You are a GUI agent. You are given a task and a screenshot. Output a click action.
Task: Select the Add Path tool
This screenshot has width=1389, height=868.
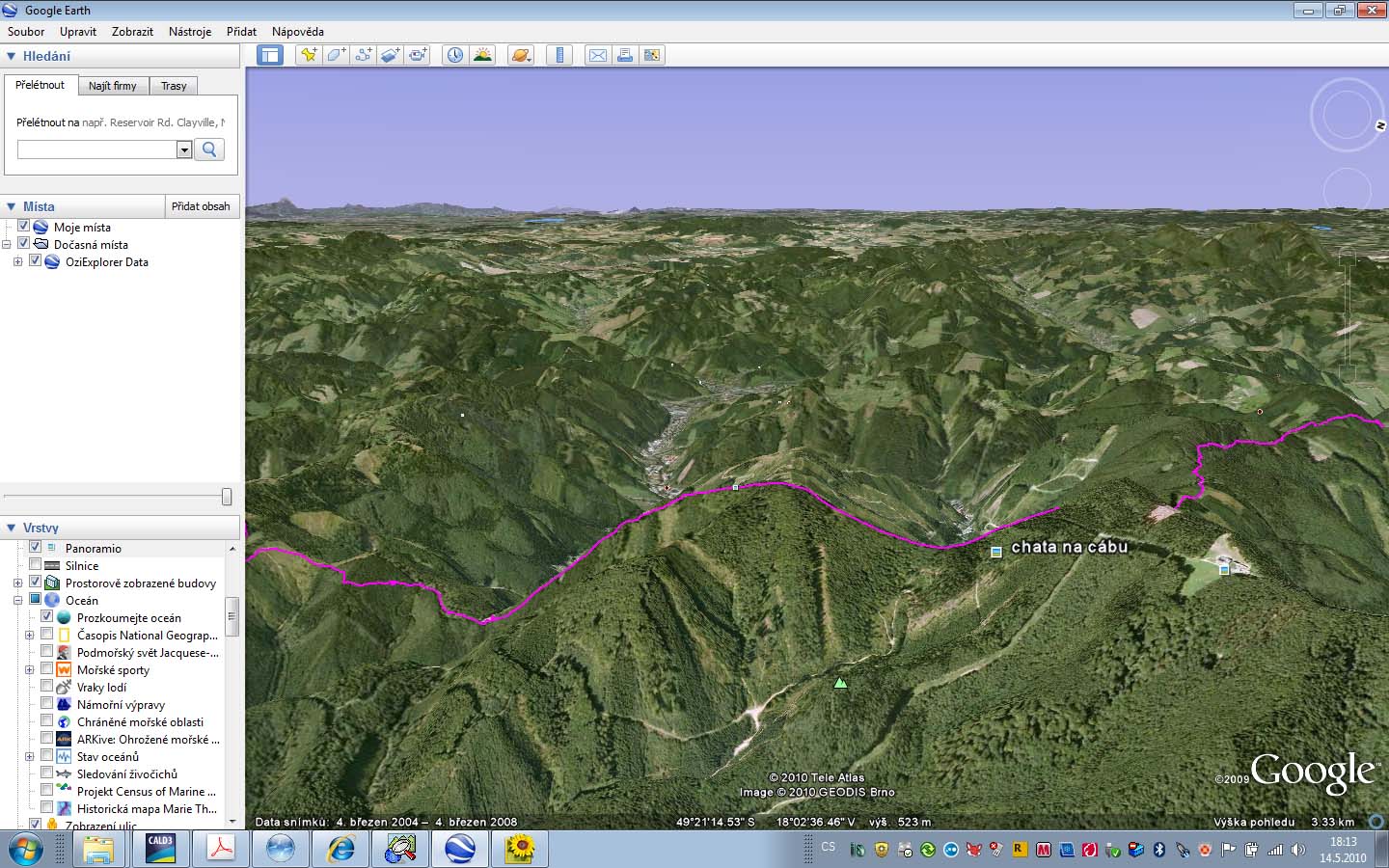coord(363,55)
